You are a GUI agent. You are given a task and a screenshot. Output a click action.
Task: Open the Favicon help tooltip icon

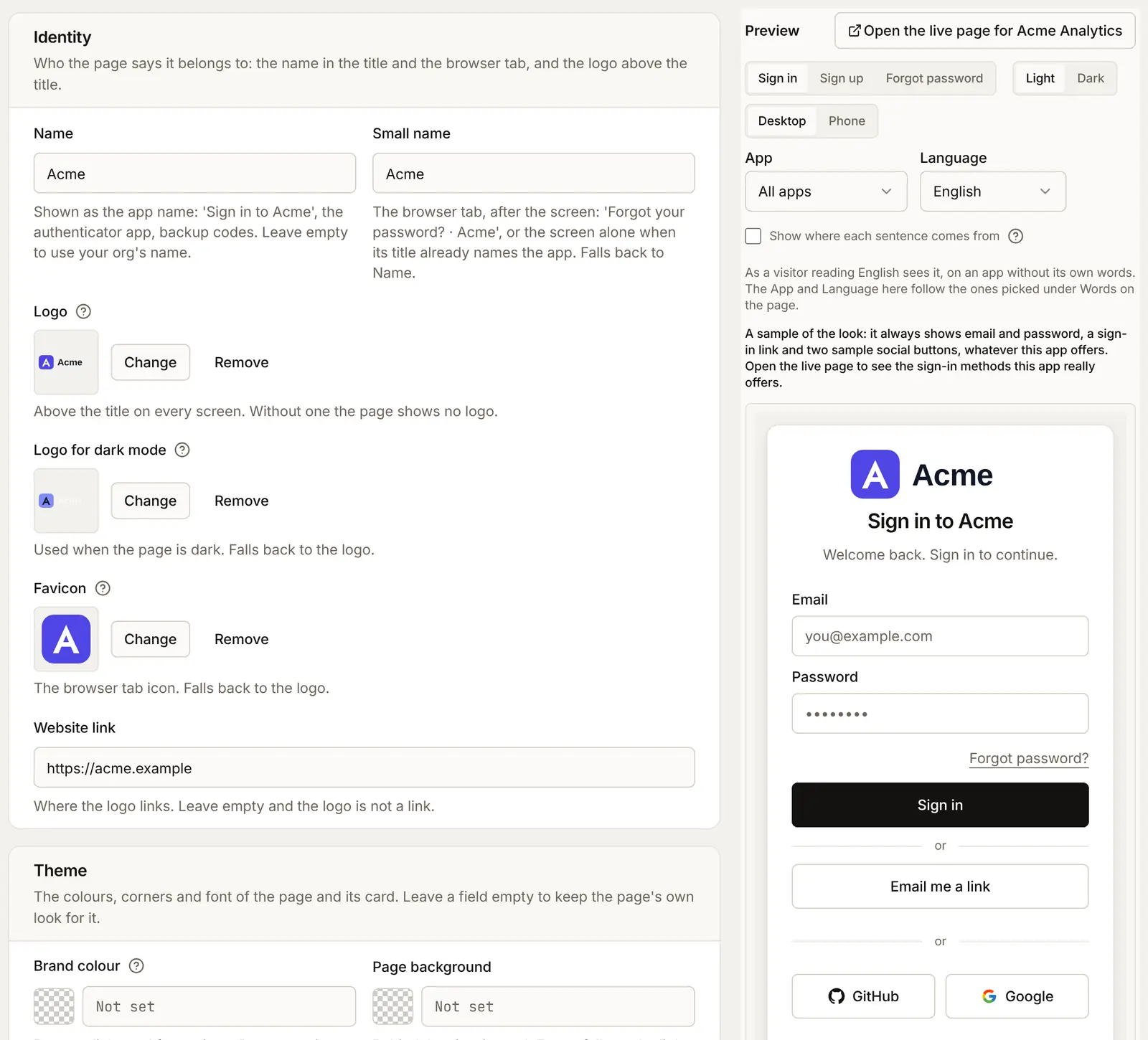pyautogui.click(x=103, y=588)
